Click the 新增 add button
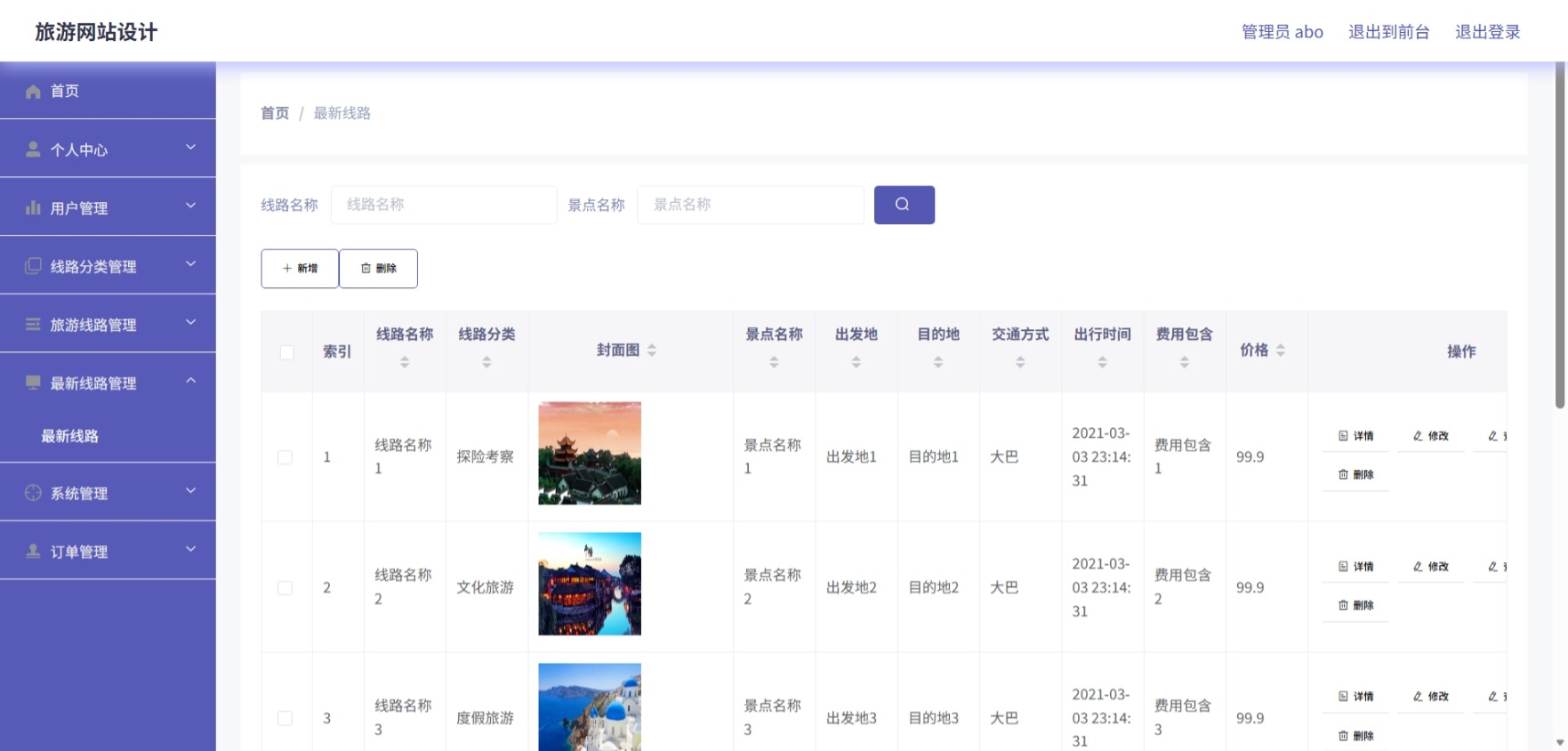Image resolution: width=1568 pixels, height=751 pixels. tap(300, 269)
